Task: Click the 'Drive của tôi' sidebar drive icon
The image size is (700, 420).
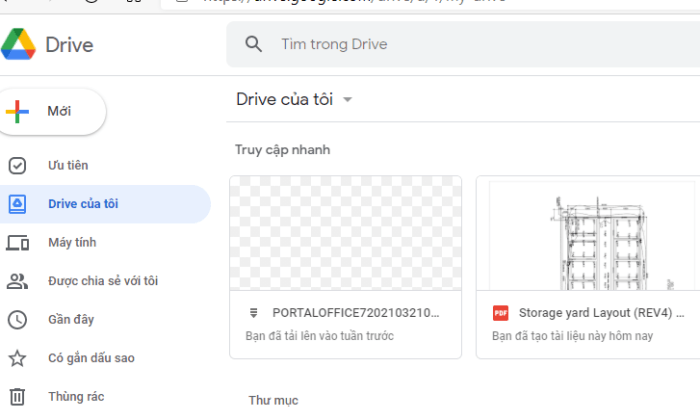Action: coord(17,204)
